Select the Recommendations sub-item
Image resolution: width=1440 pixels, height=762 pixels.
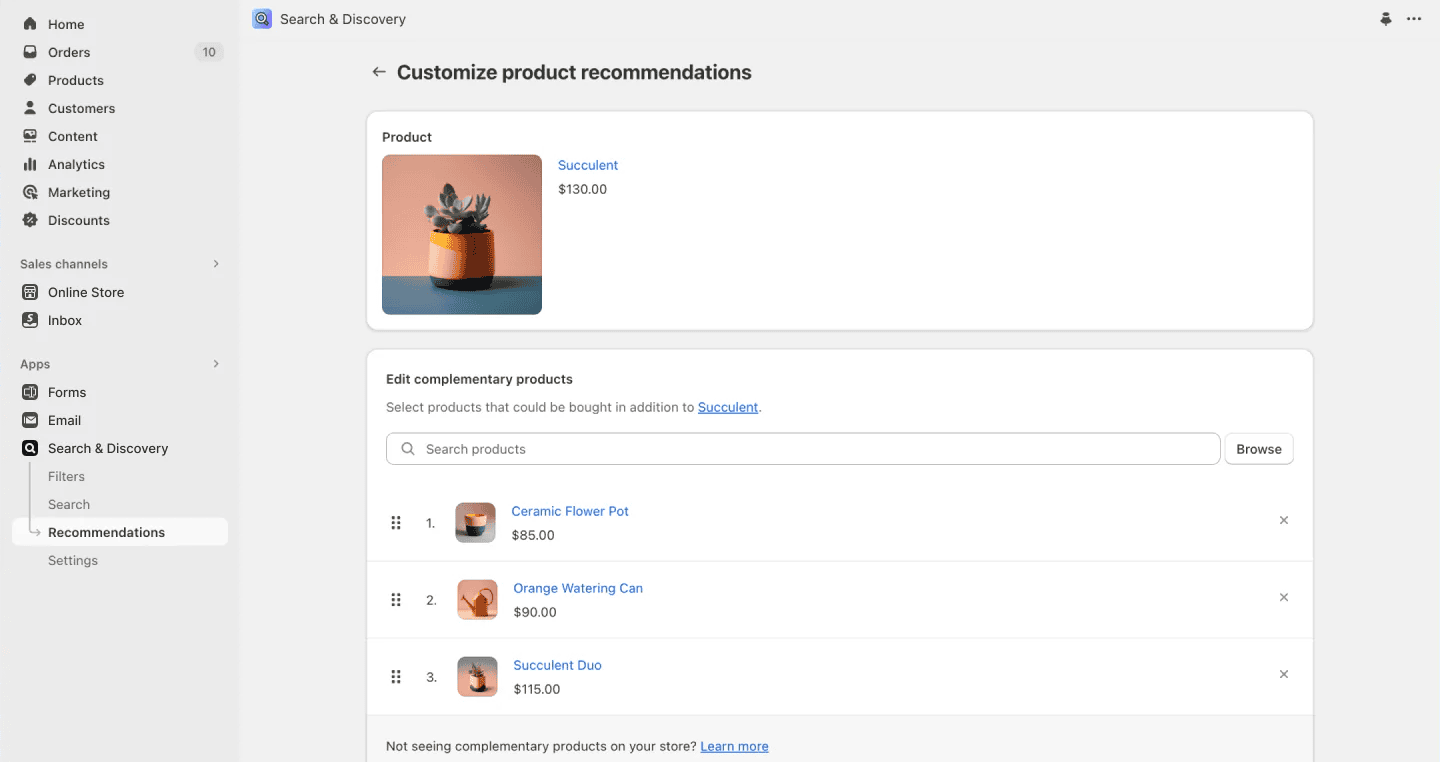(120, 532)
